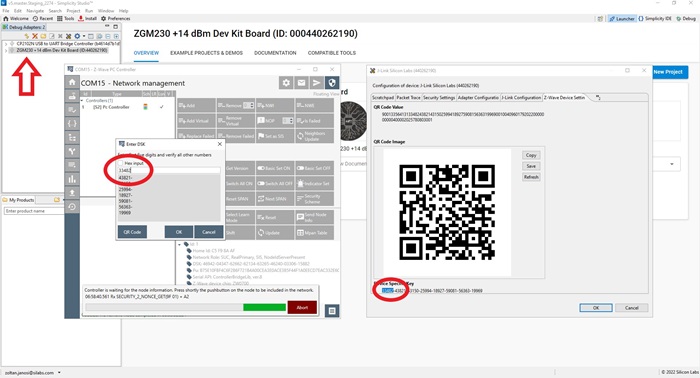Image resolution: width=700 pixels, height=378 pixels.
Task: Click QR Code button in Enter DSK dialog
Action: 132,232
